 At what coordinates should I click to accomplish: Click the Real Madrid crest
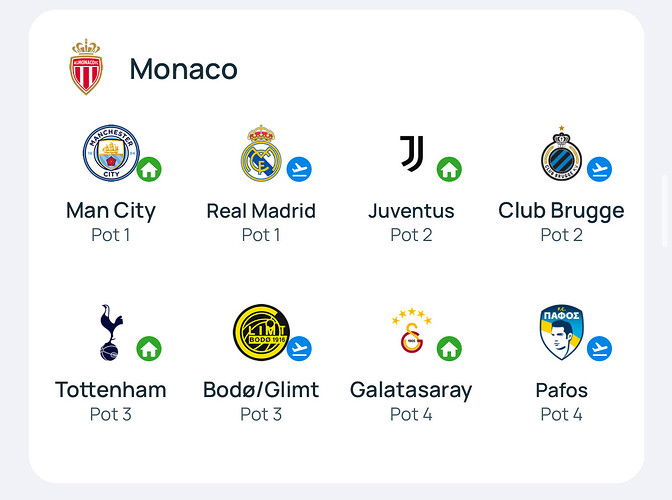tap(261, 153)
